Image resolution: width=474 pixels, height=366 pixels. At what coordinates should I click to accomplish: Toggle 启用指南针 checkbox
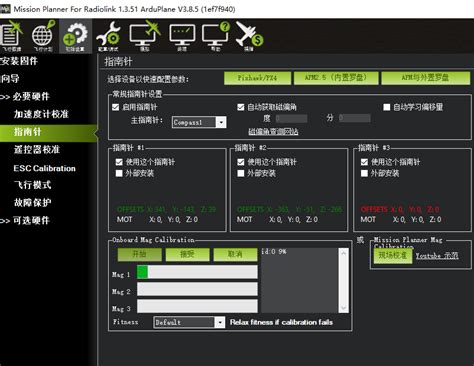[x=116, y=107]
